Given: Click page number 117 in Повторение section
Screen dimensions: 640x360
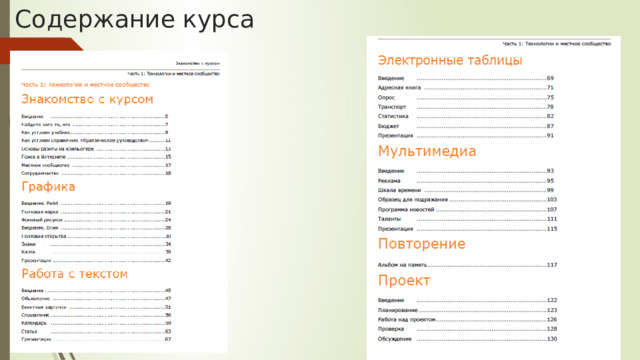Looking at the screenshot, I should [x=552, y=265].
